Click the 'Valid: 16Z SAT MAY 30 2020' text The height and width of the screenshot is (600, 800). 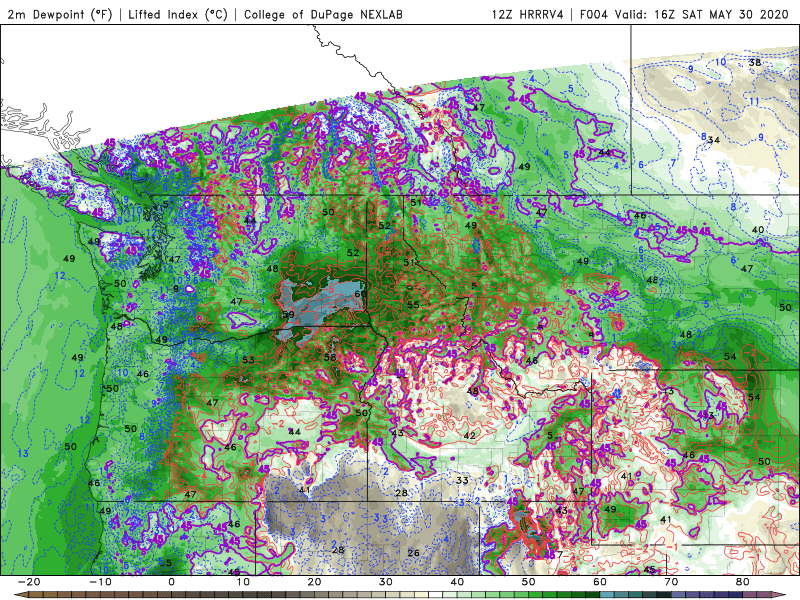[702, 15]
